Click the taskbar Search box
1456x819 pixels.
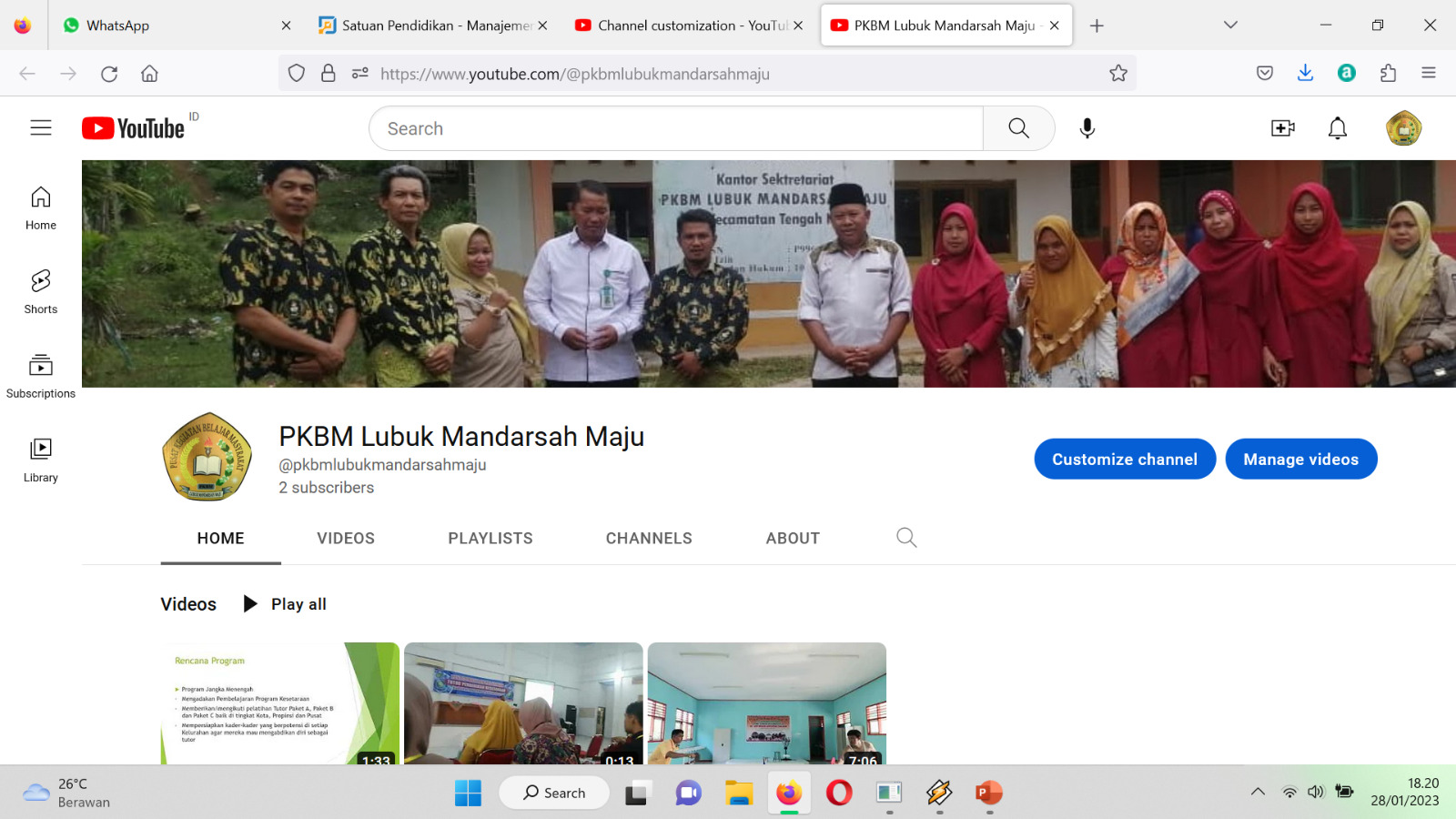554,793
